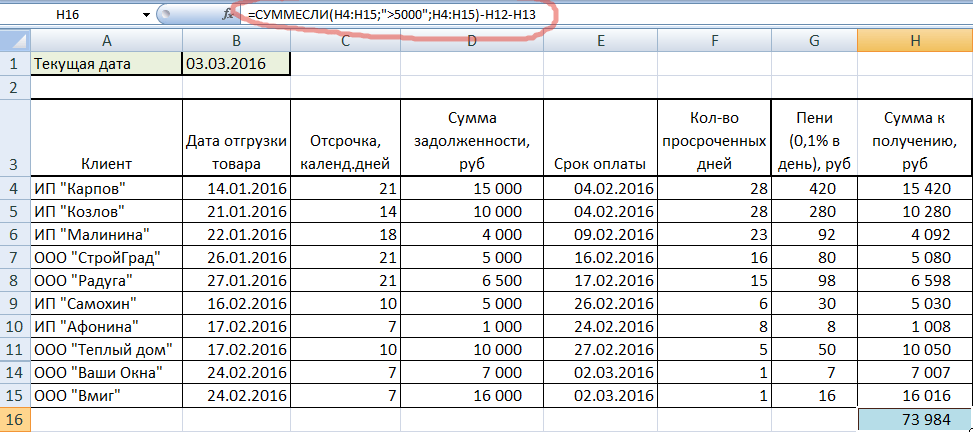973x432 pixels.
Task: Select column B header
Action: click(236, 42)
